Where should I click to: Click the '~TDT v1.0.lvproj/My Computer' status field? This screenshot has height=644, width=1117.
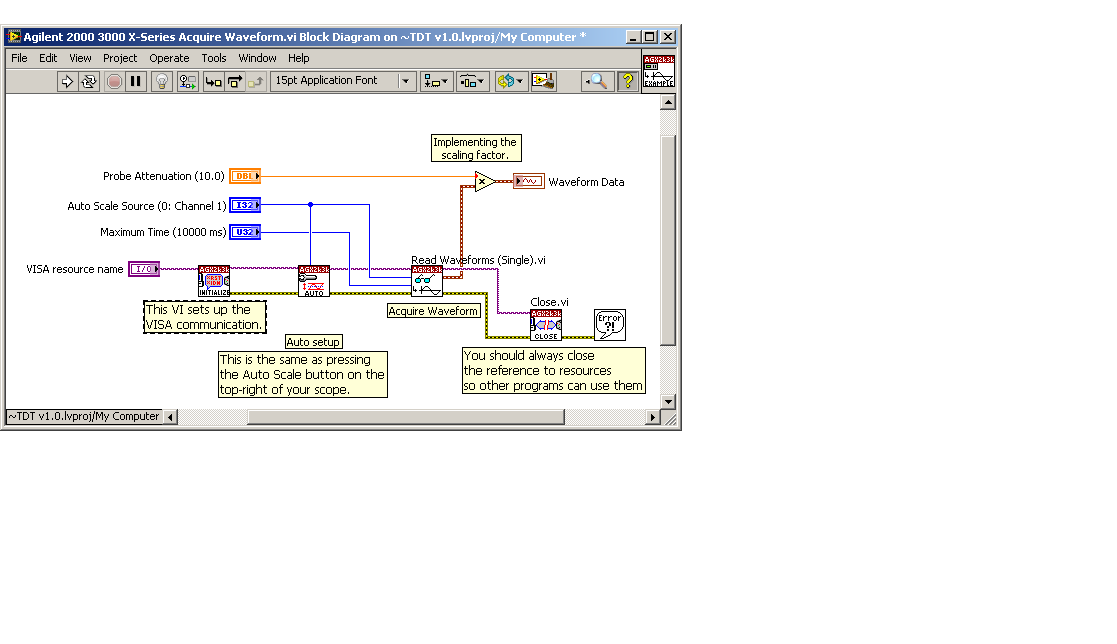[x=84, y=417]
